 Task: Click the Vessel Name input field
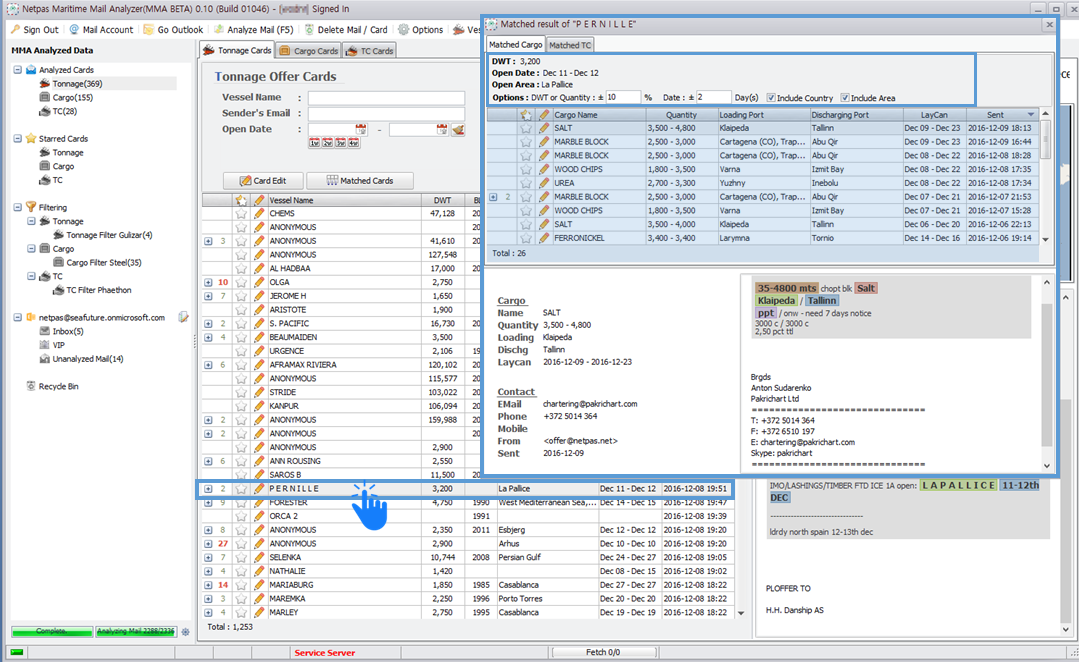[386, 98]
